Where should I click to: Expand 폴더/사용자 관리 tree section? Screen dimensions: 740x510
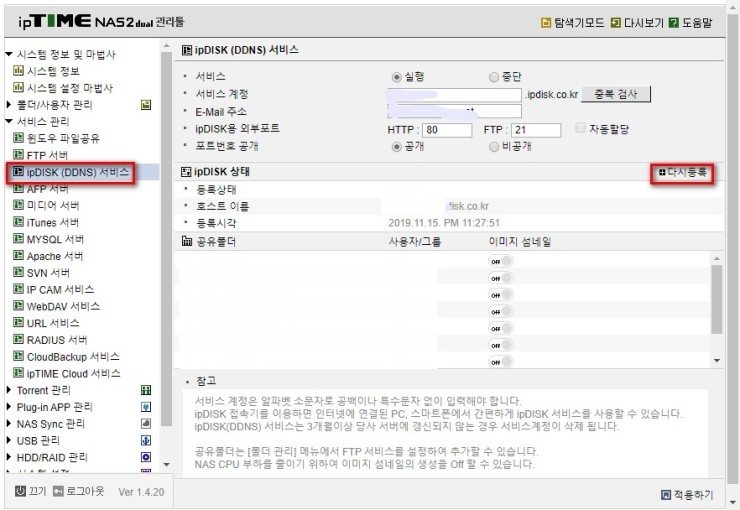point(8,104)
